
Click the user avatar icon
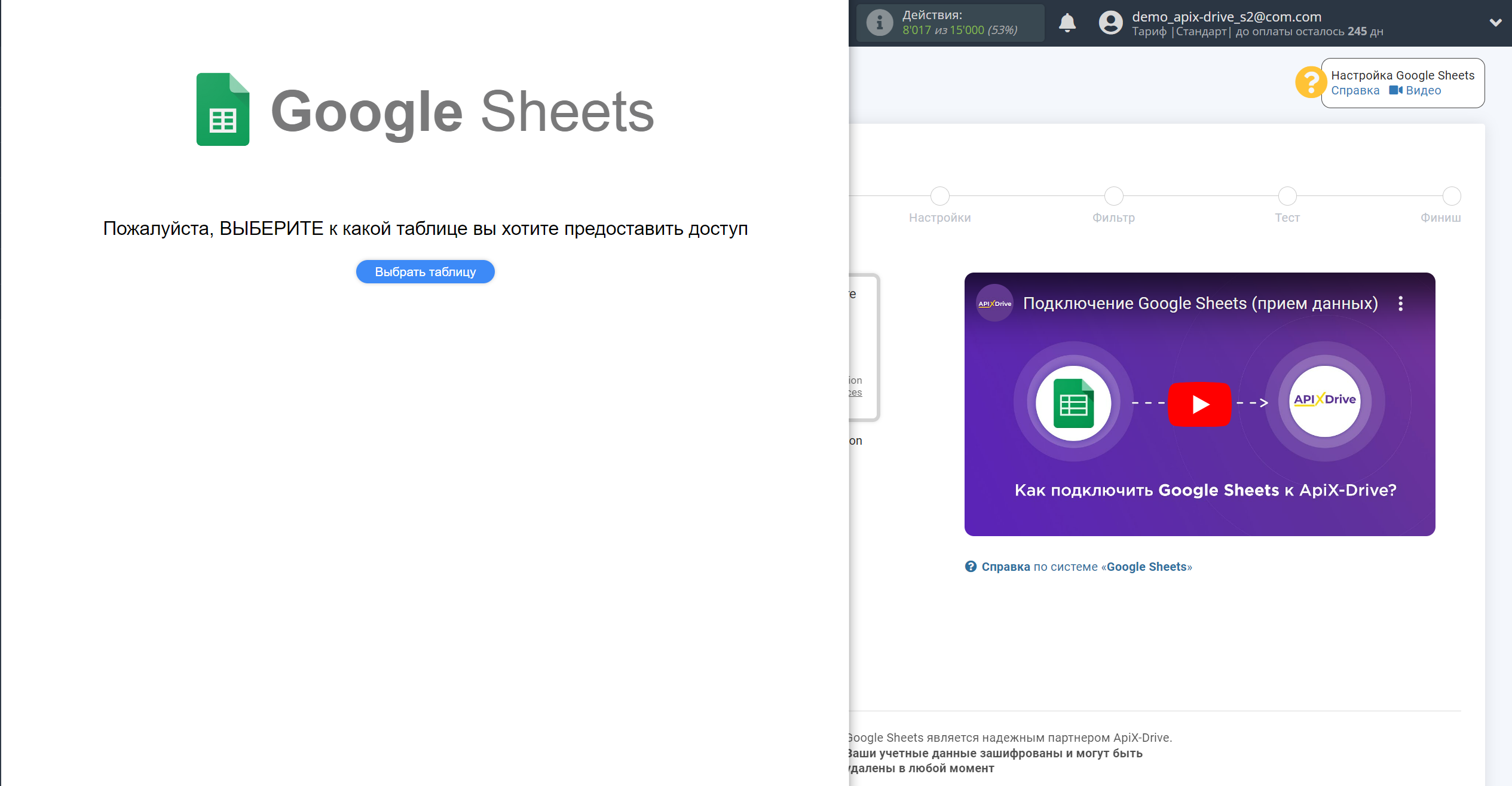1110,23
